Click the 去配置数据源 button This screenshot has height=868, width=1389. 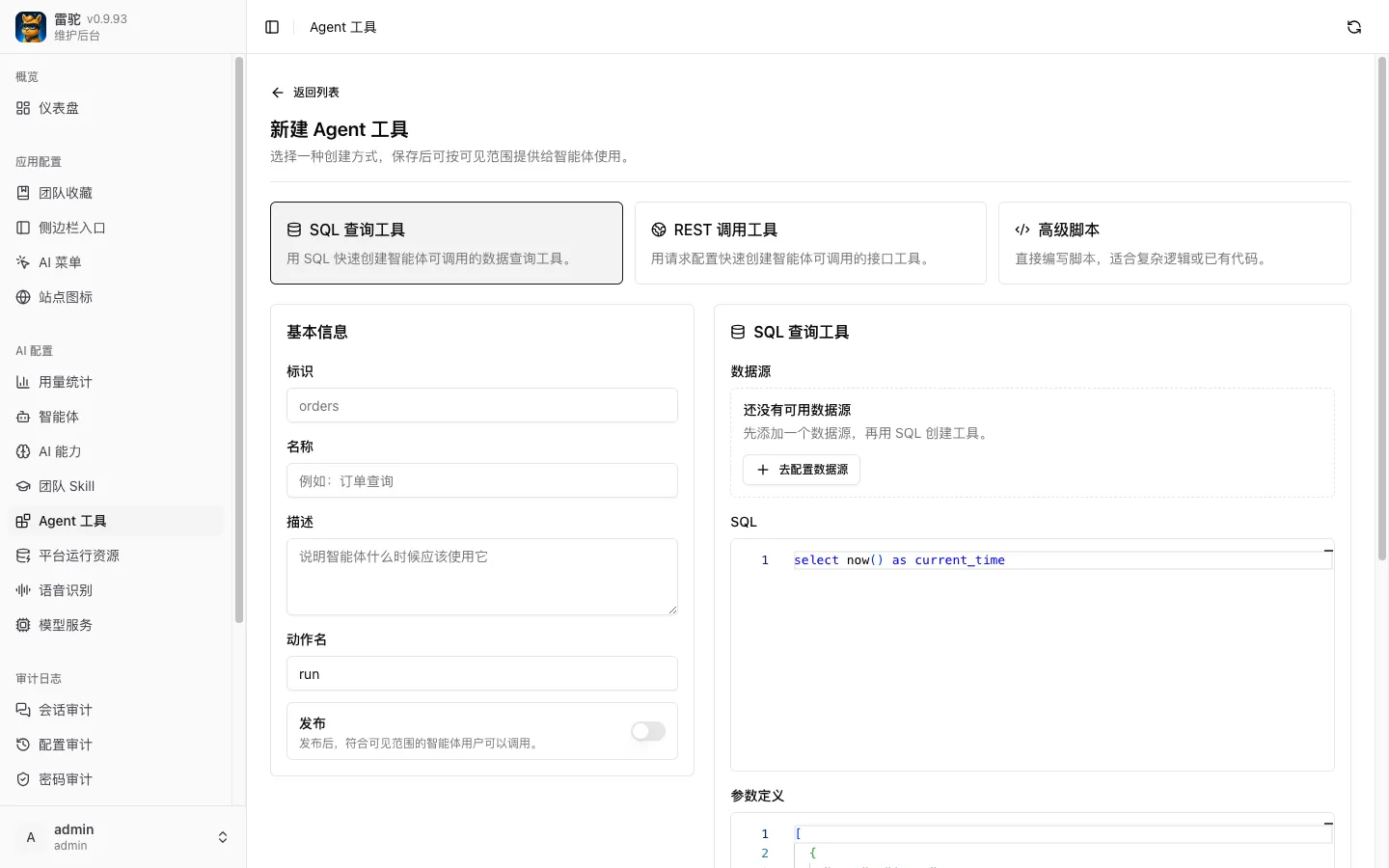point(802,470)
